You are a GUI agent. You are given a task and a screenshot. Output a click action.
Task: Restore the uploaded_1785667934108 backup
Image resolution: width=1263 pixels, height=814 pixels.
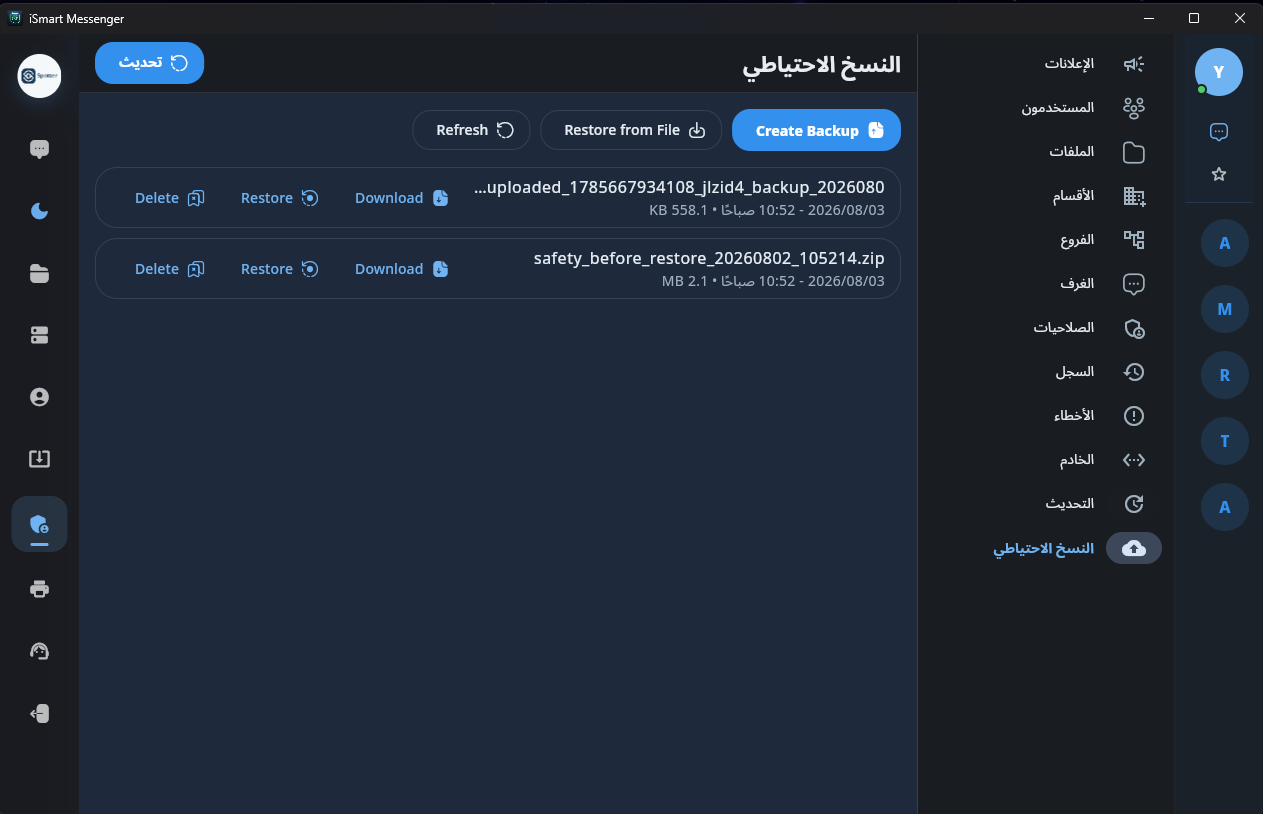point(279,198)
